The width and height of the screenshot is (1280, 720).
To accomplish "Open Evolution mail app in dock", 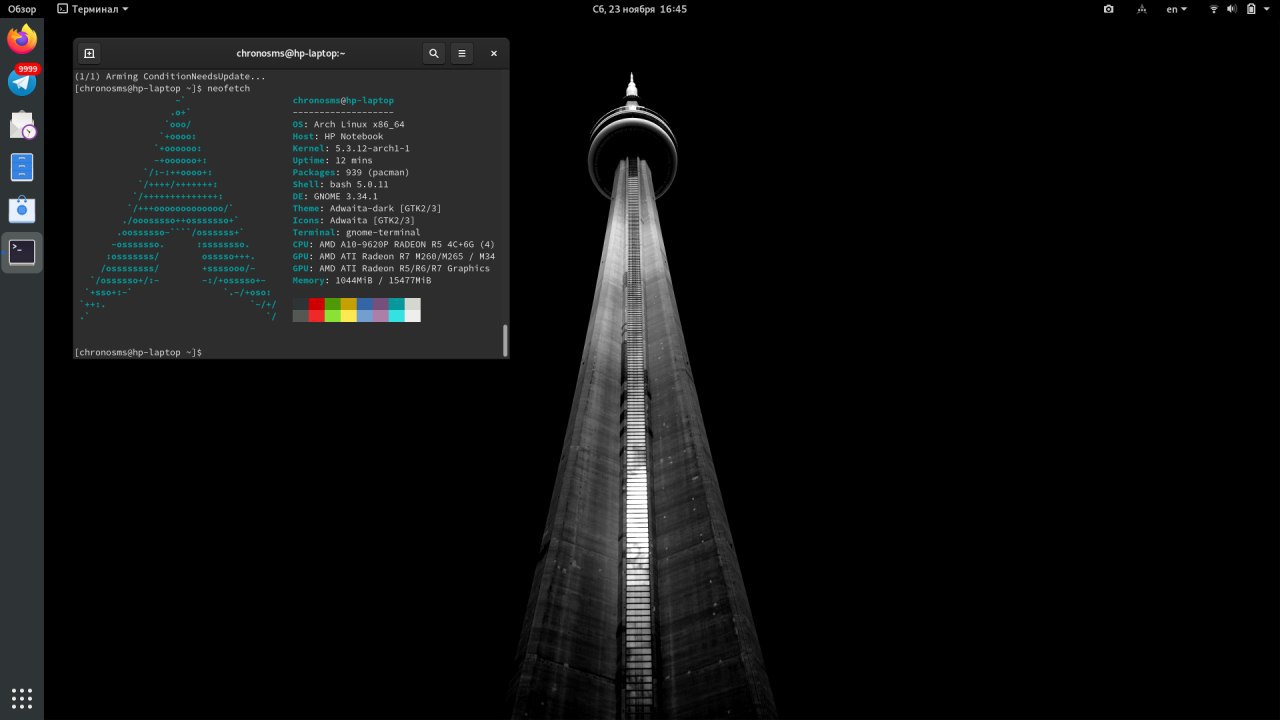I will click(22, 125).
